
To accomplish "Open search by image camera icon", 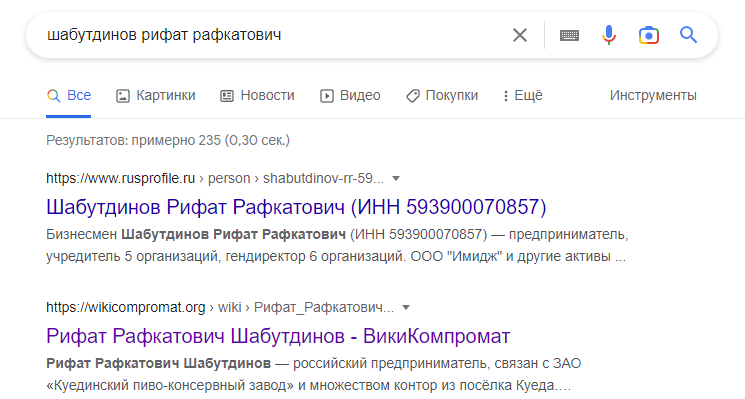I will click(649, 35).
